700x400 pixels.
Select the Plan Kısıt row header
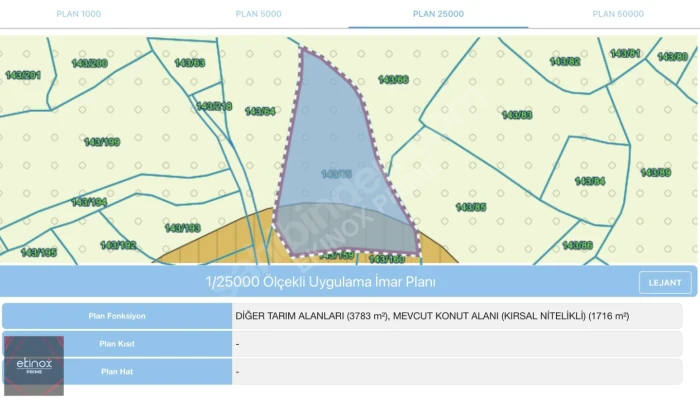click(x=117, y=344)
